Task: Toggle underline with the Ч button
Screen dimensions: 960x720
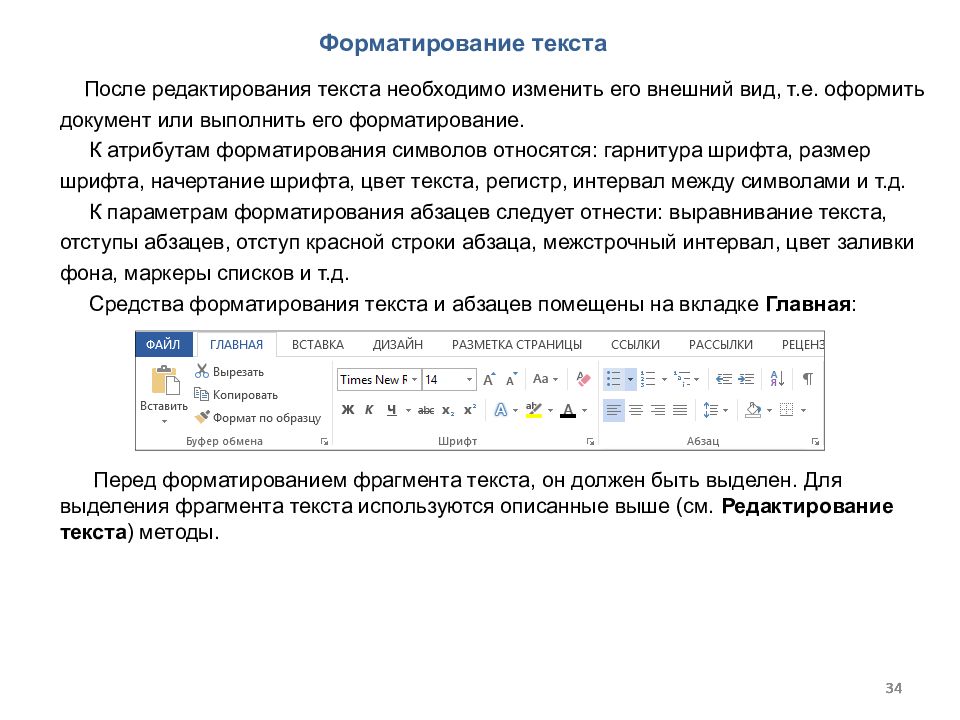Action: [x=392, y=410]
